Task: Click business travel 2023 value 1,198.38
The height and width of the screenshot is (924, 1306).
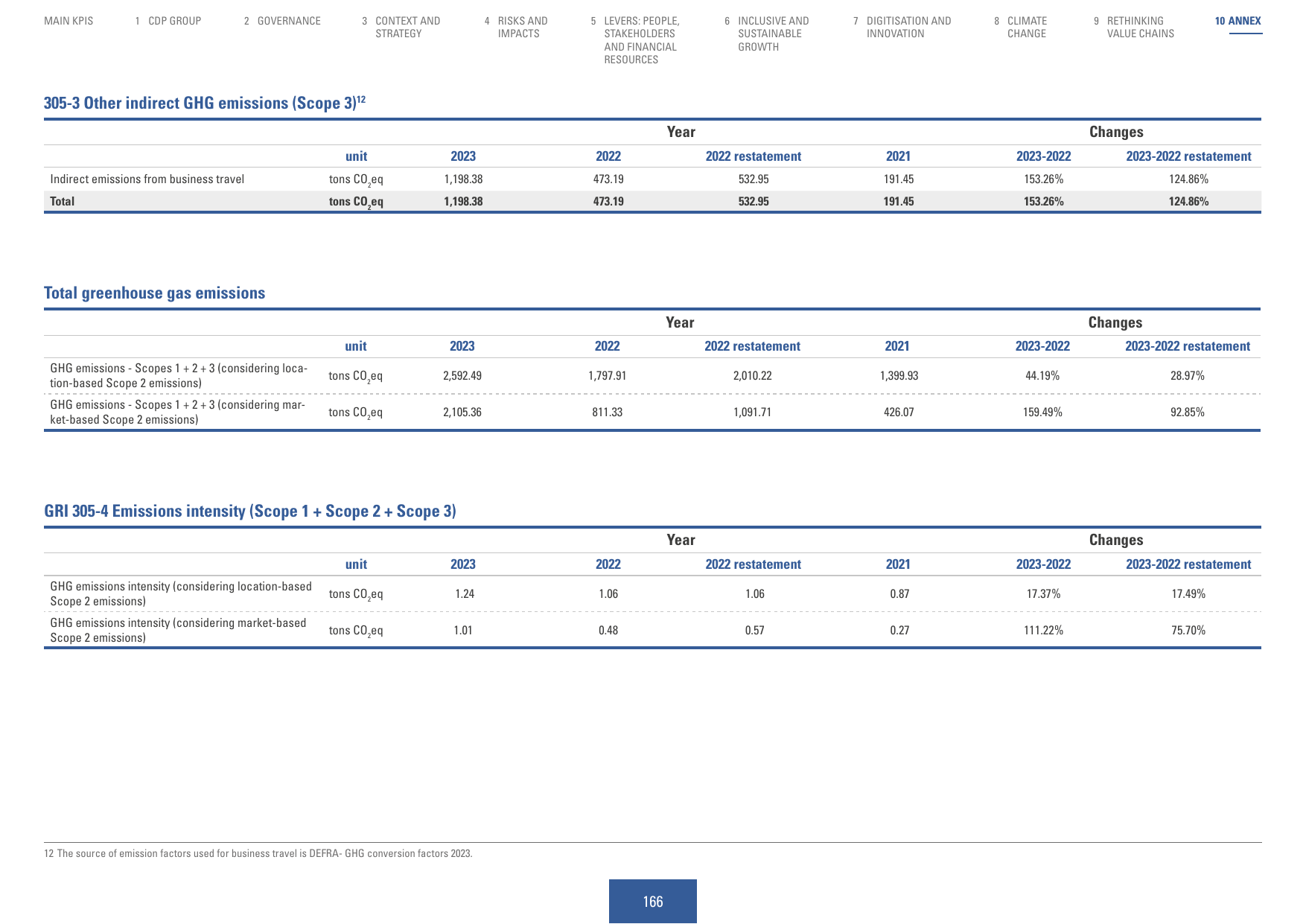Action: (x=463, y=179)
